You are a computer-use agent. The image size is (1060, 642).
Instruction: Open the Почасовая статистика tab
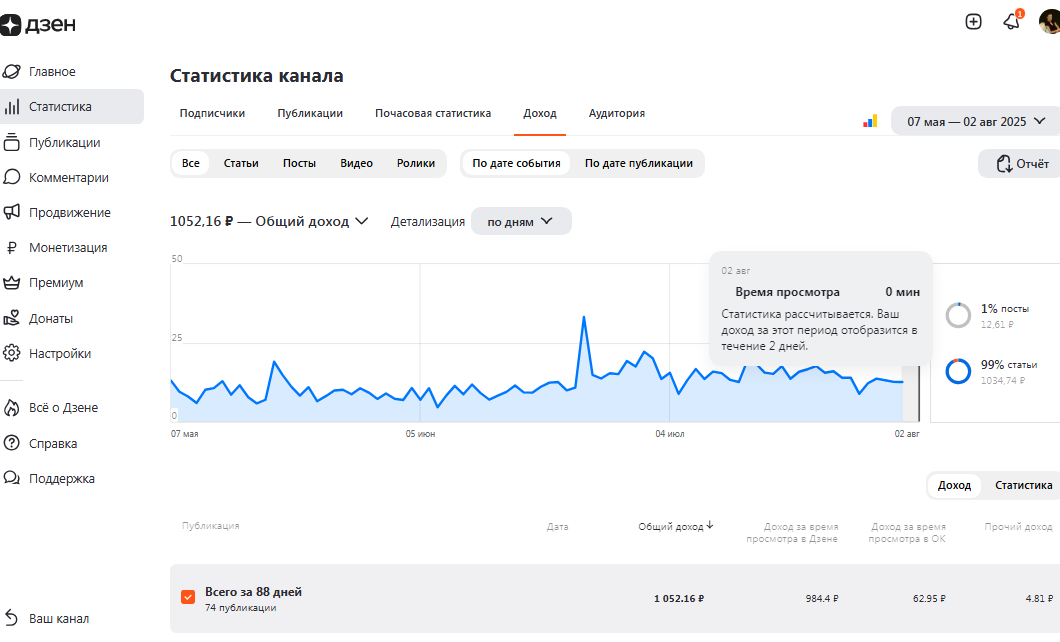[x=433, y=114]
